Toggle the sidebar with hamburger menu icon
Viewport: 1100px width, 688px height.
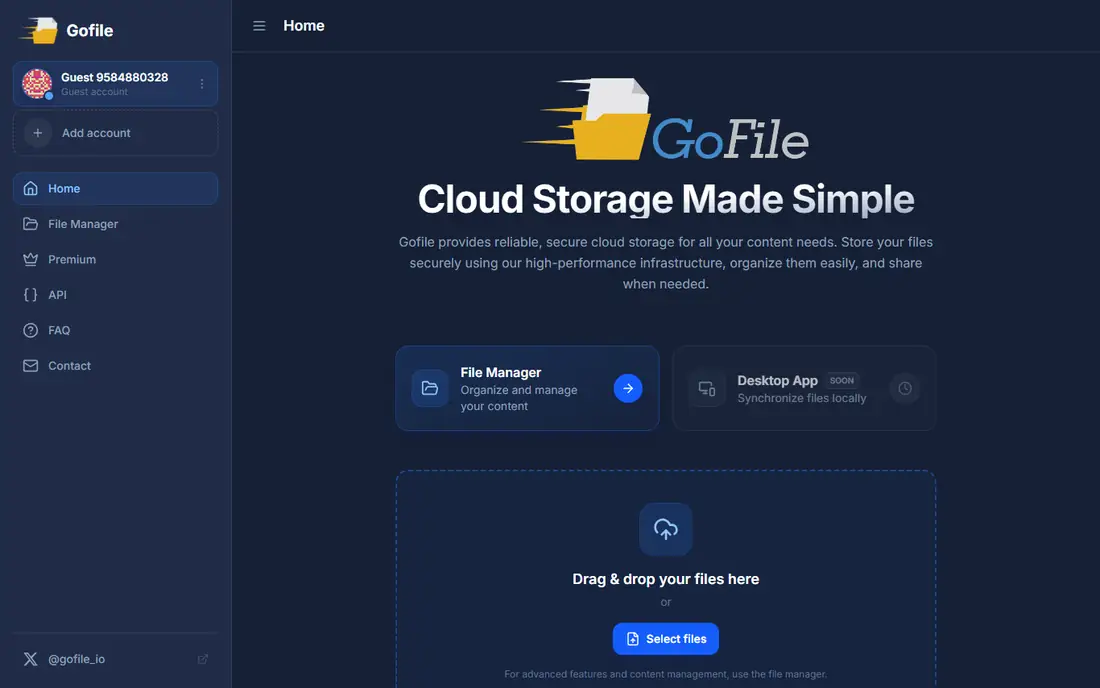click(x=259, y=26)
